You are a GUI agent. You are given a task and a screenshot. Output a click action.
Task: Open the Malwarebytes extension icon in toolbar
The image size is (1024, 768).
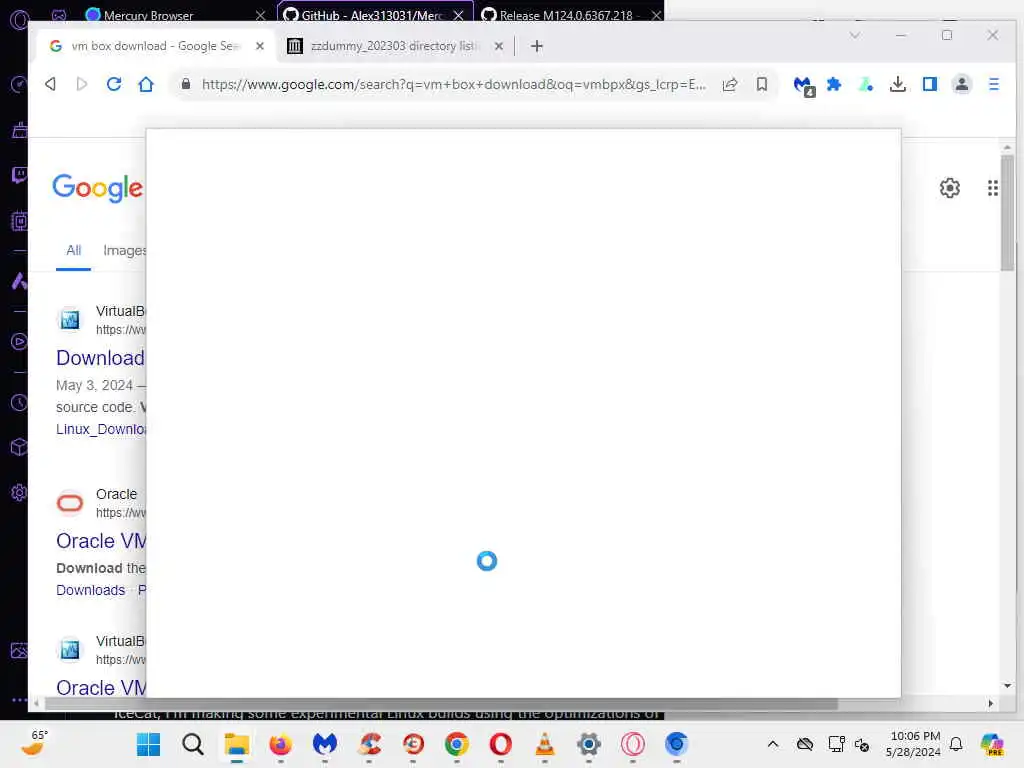[x=803, y=85]
